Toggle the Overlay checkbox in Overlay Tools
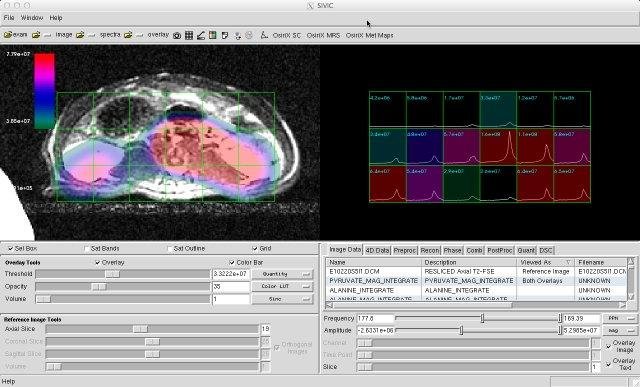The height and width of the screenshot is (387, 640). point(98,262)
